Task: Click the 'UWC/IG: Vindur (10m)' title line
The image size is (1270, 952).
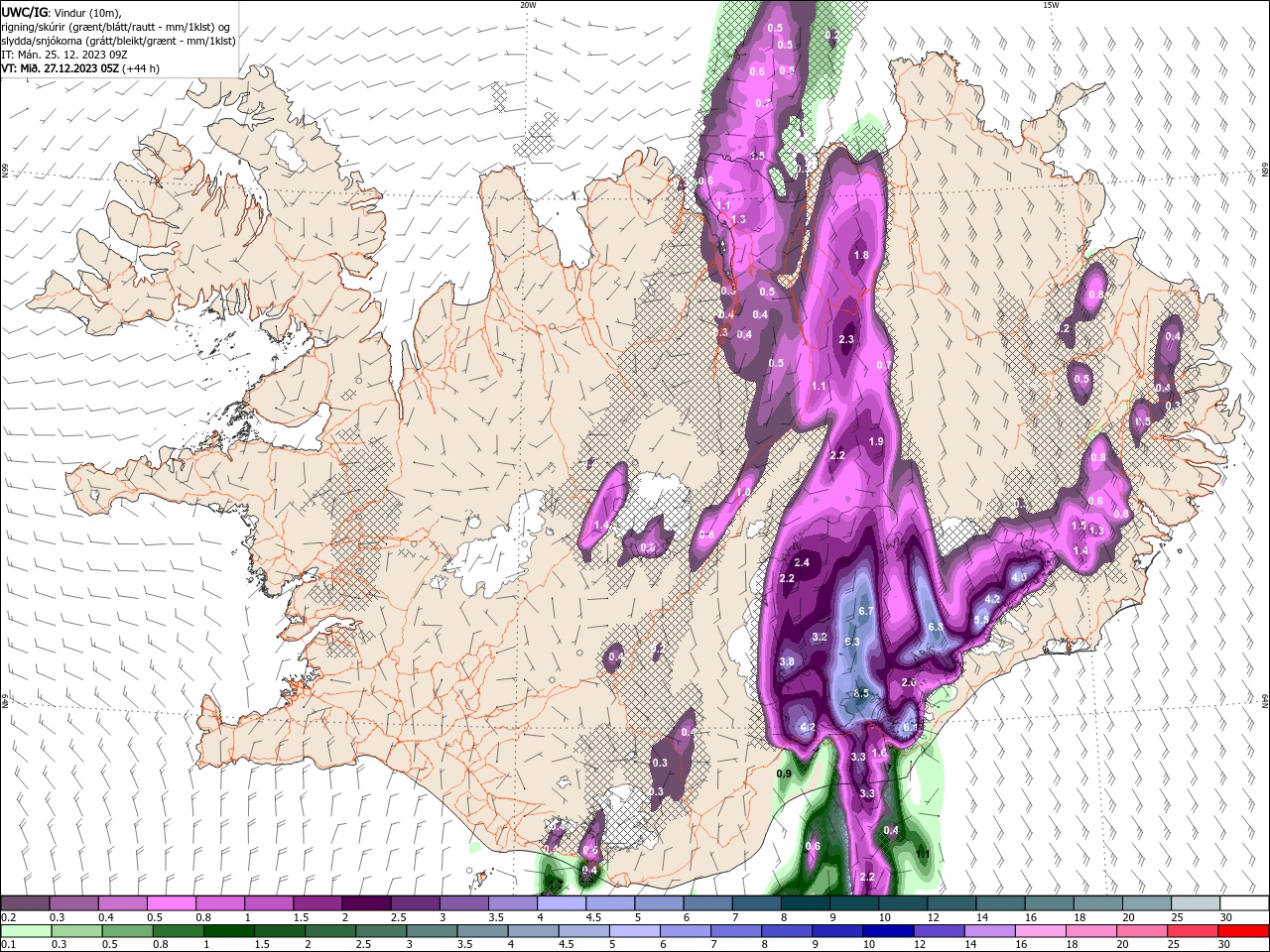Action: (x=62, y=12)
